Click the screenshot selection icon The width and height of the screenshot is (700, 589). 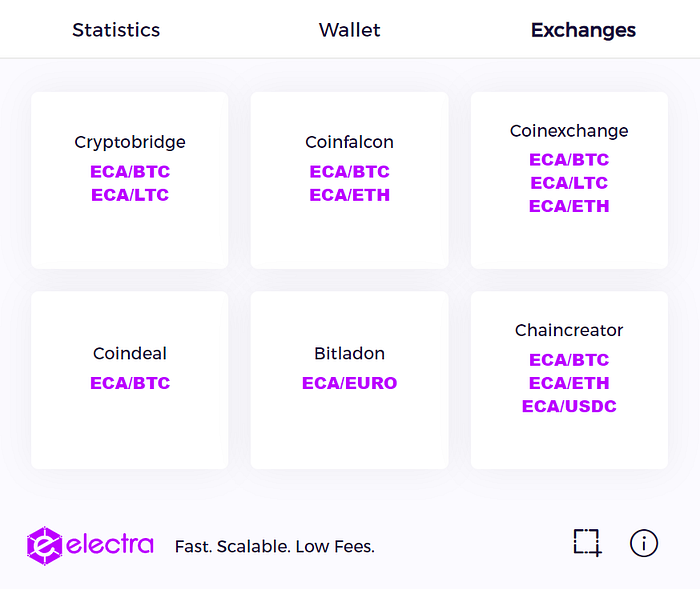[x=588, y=543]
